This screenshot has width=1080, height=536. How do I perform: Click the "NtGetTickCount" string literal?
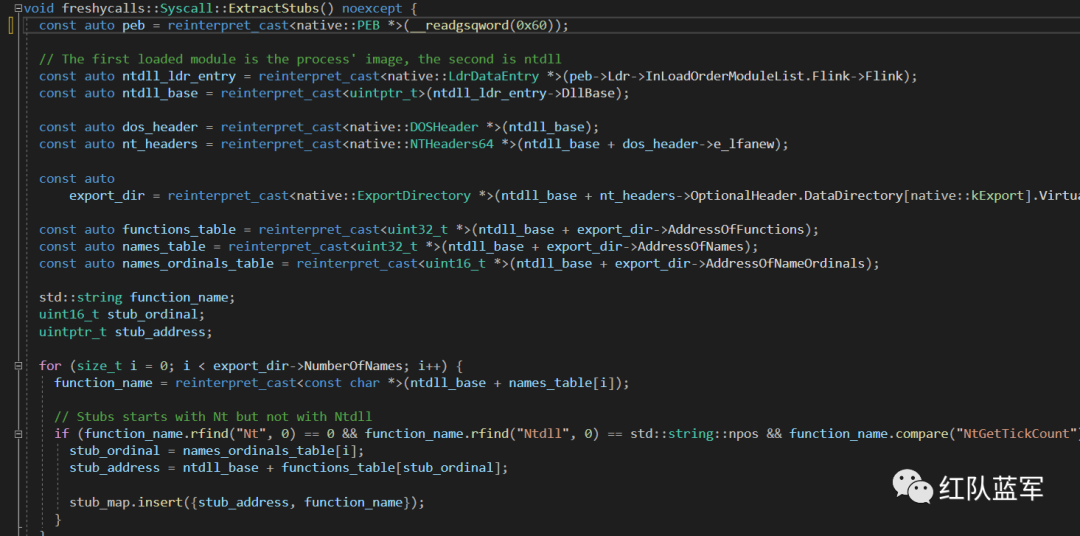1017,433
